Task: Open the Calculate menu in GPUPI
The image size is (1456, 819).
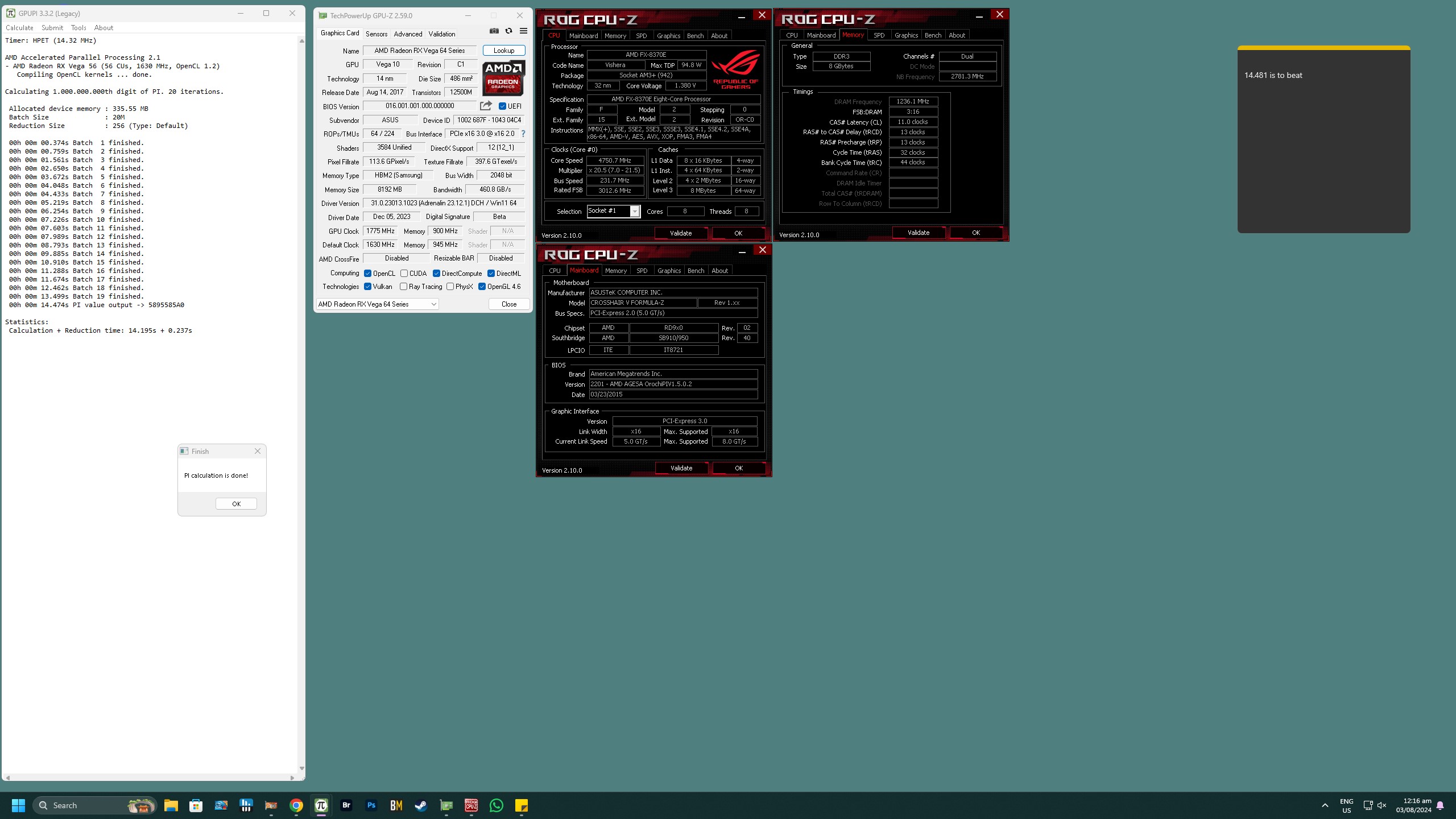Action: 19,27
